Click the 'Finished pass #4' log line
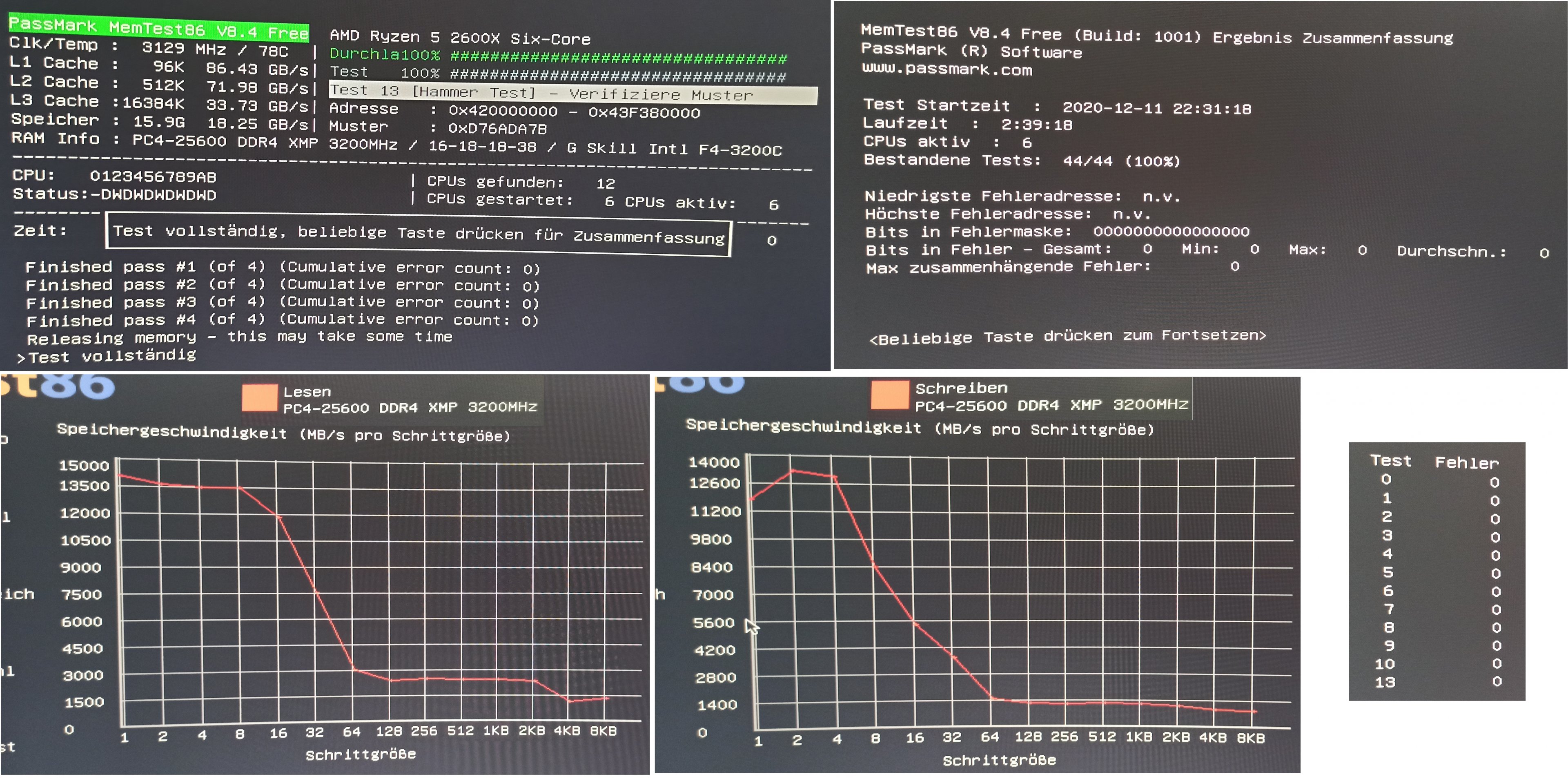 283,320
